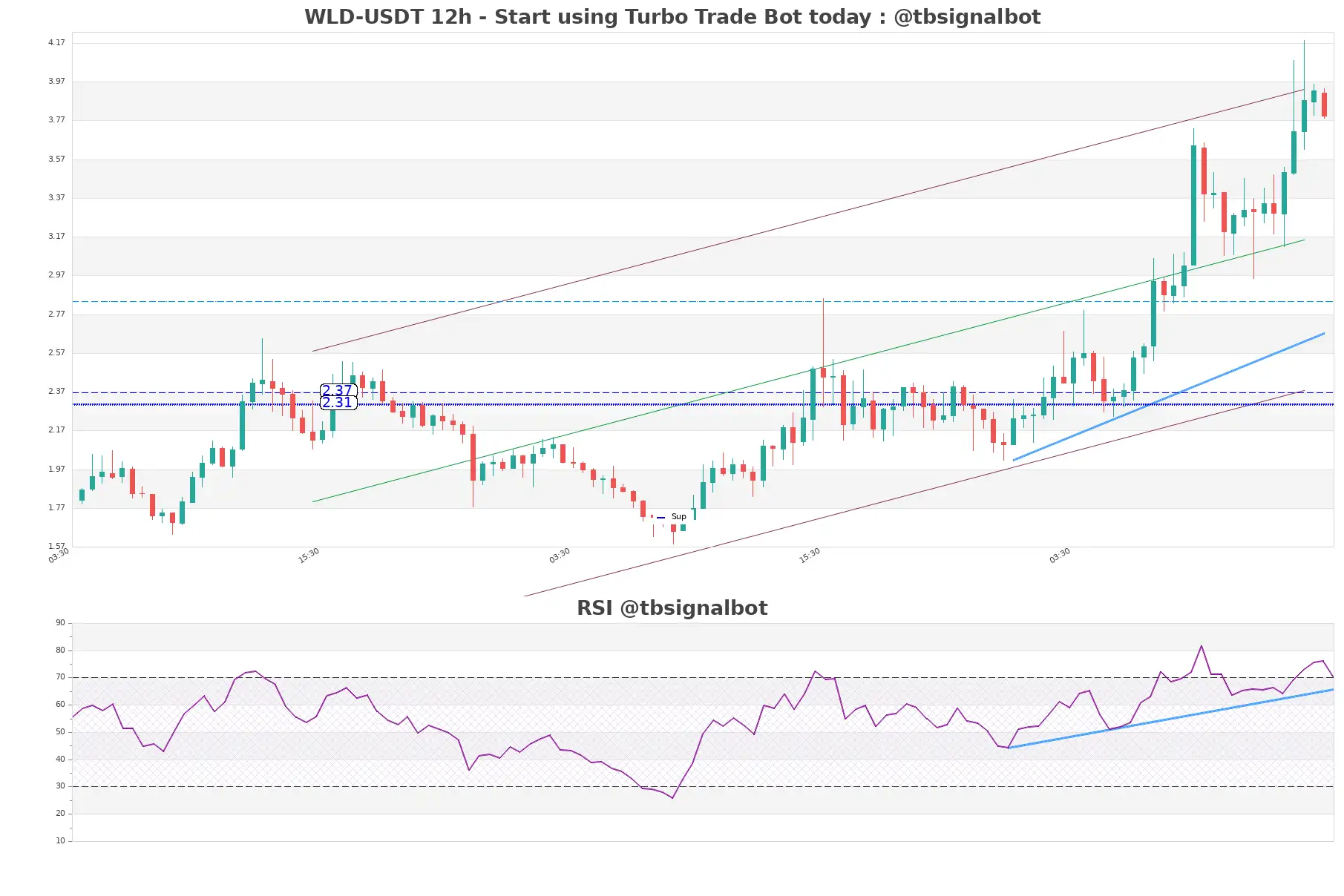
Task: Click the WLD-USDT 12h chart title
Action: tap(672, 16)
